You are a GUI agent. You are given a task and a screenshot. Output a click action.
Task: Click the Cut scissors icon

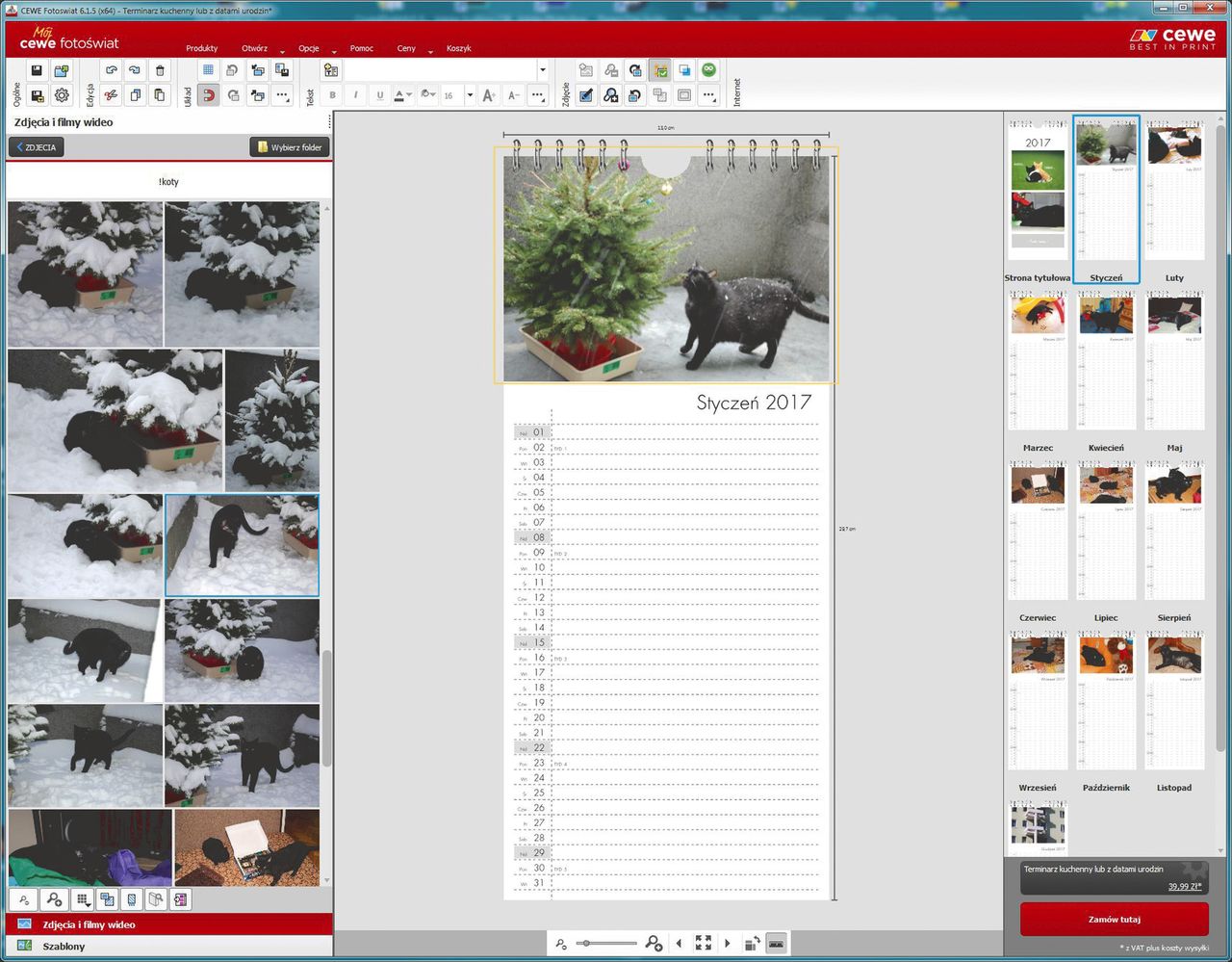click(x=112, y=95)
